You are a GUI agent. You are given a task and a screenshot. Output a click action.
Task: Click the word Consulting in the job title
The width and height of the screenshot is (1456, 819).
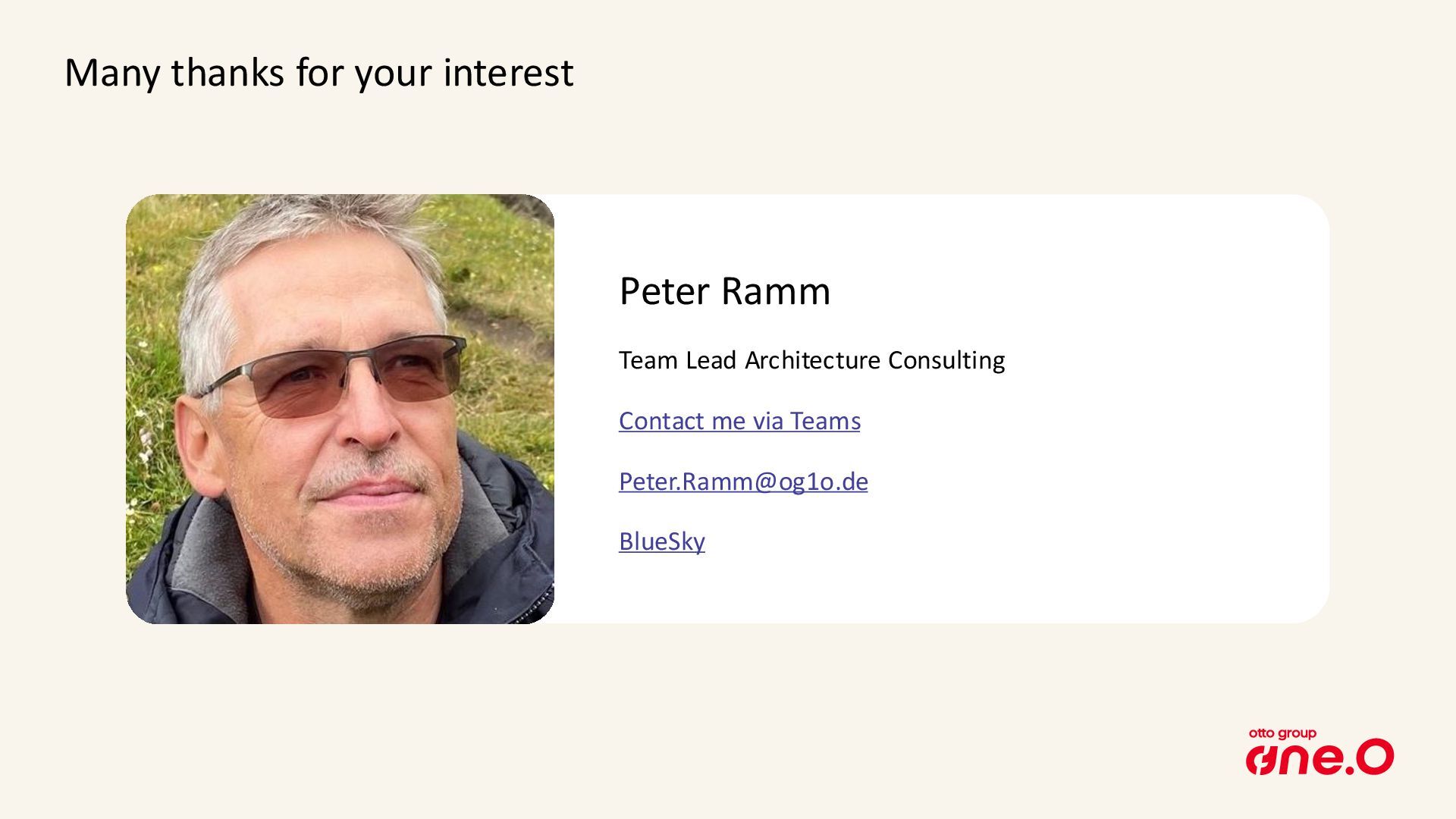pyautogui.click(x=946, y=360)
